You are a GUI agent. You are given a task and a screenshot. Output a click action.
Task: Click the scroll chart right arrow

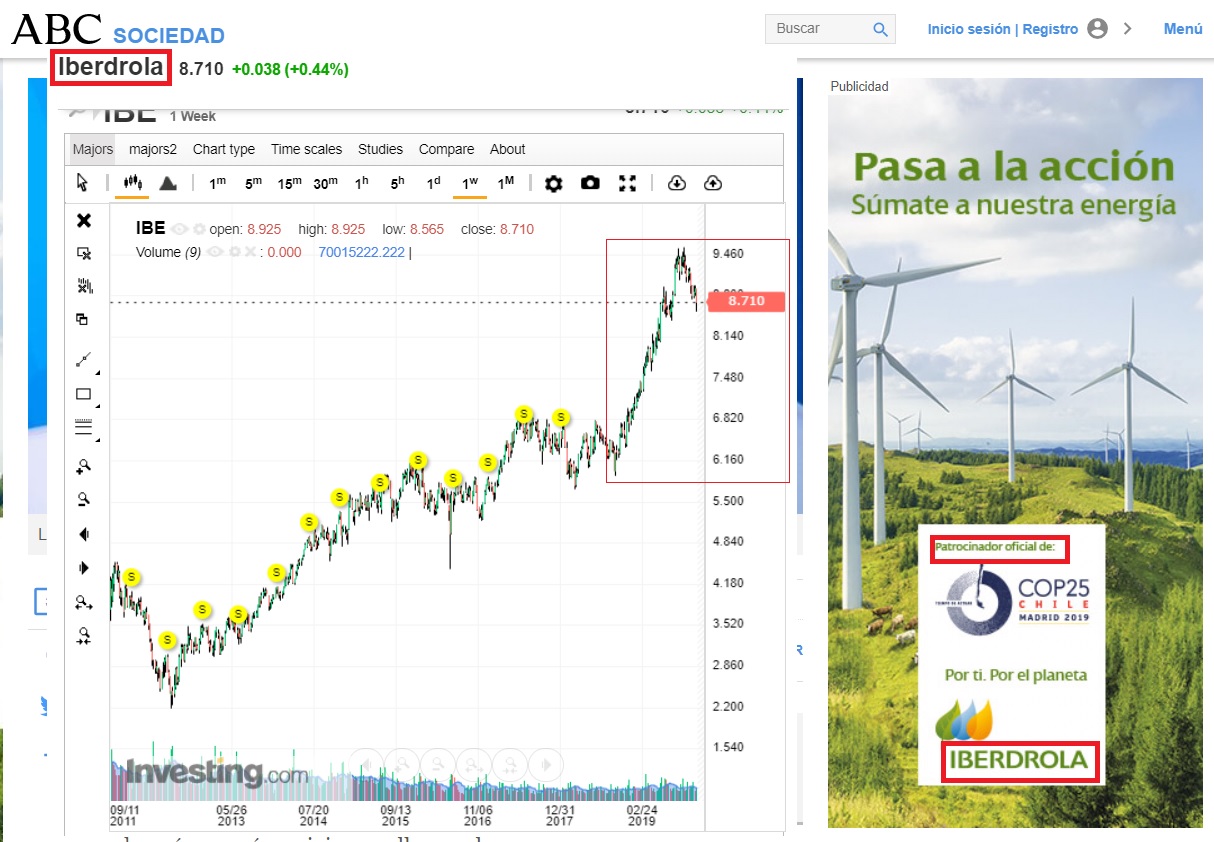click(x=84, y=568)
